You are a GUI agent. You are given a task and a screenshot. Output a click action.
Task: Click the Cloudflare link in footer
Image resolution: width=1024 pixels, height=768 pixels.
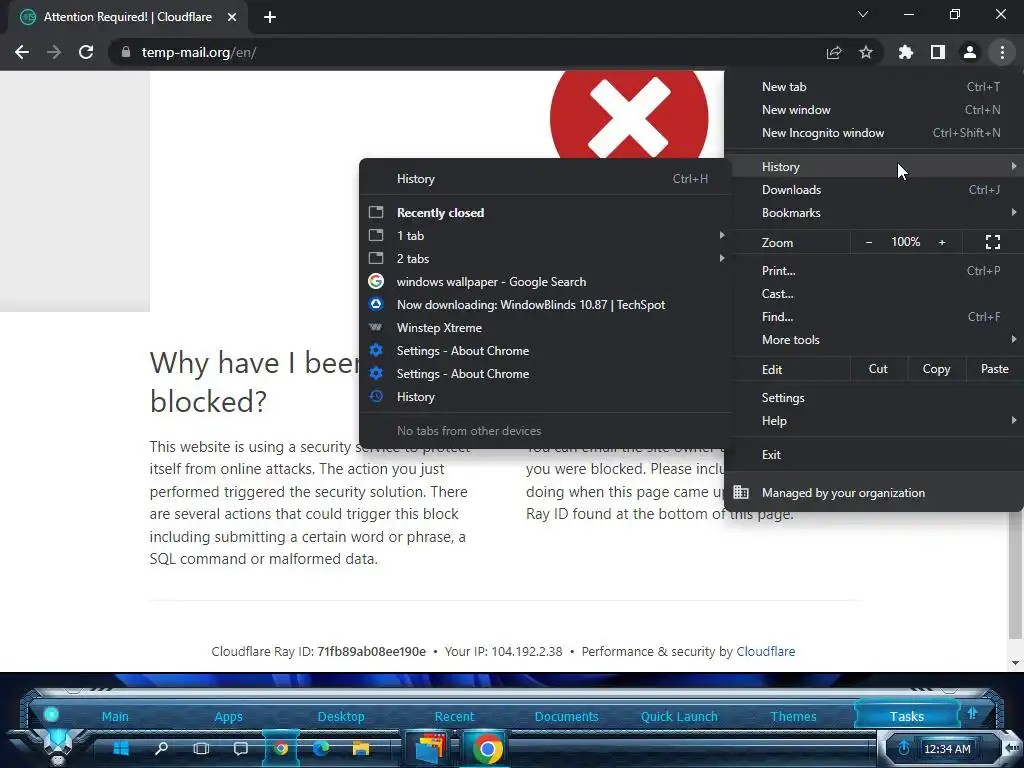765,652
